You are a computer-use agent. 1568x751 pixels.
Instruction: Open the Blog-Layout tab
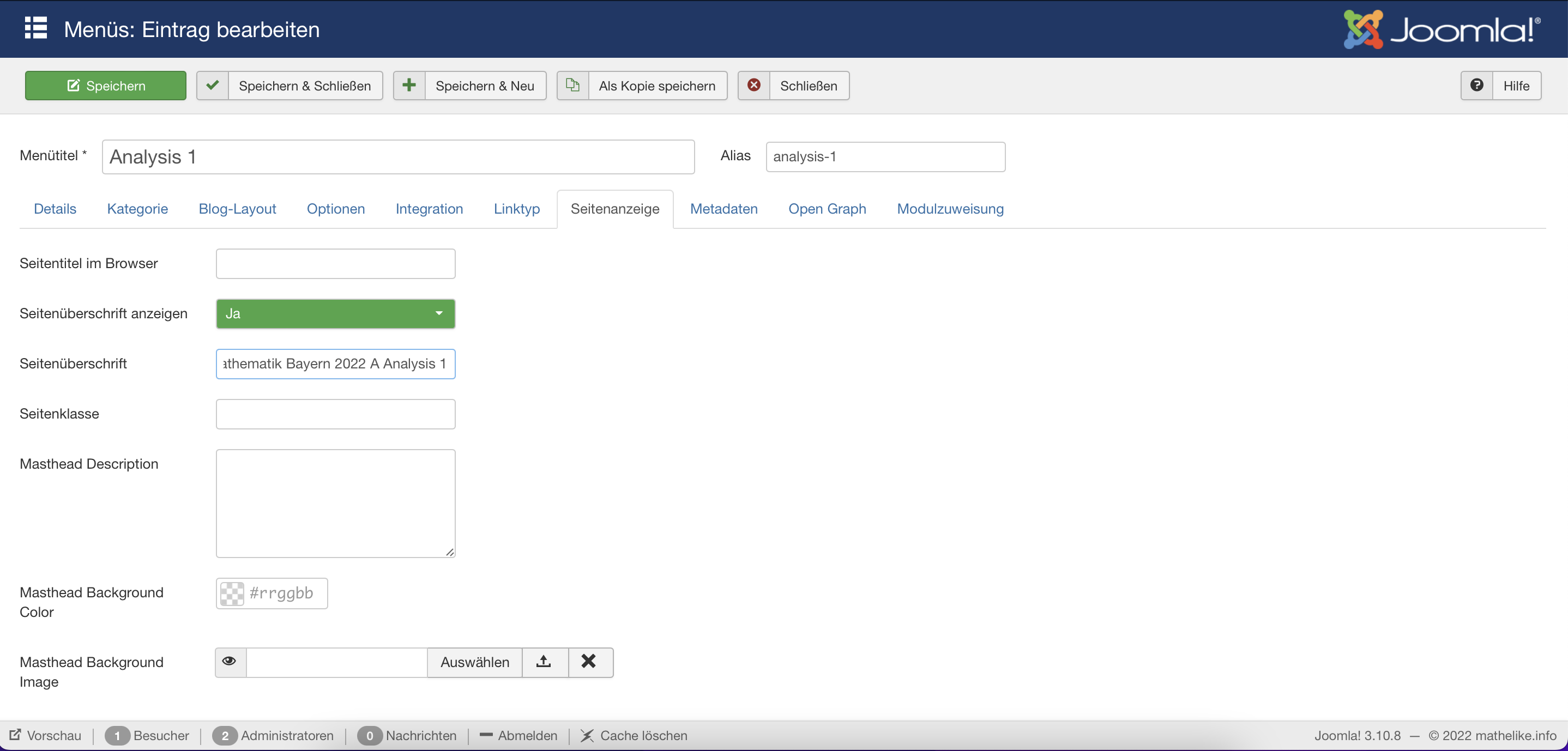coord(237,209)
